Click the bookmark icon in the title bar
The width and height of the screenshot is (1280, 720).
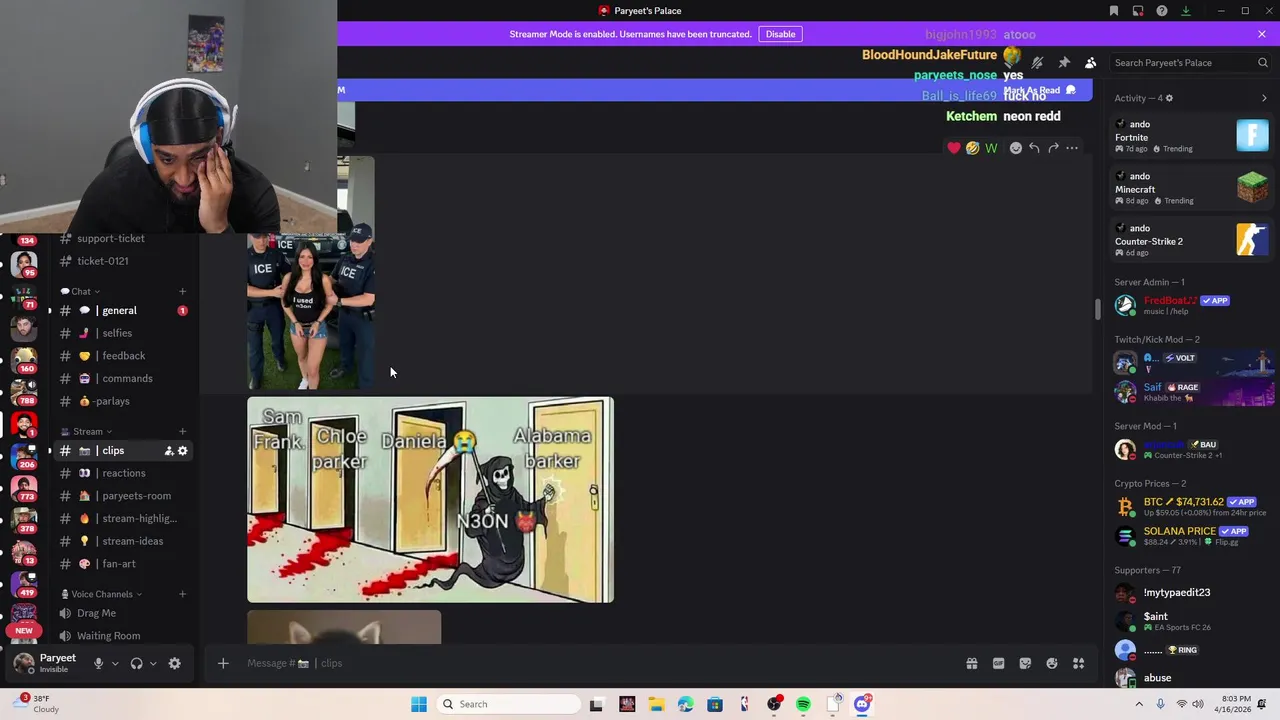[1114, 11]
